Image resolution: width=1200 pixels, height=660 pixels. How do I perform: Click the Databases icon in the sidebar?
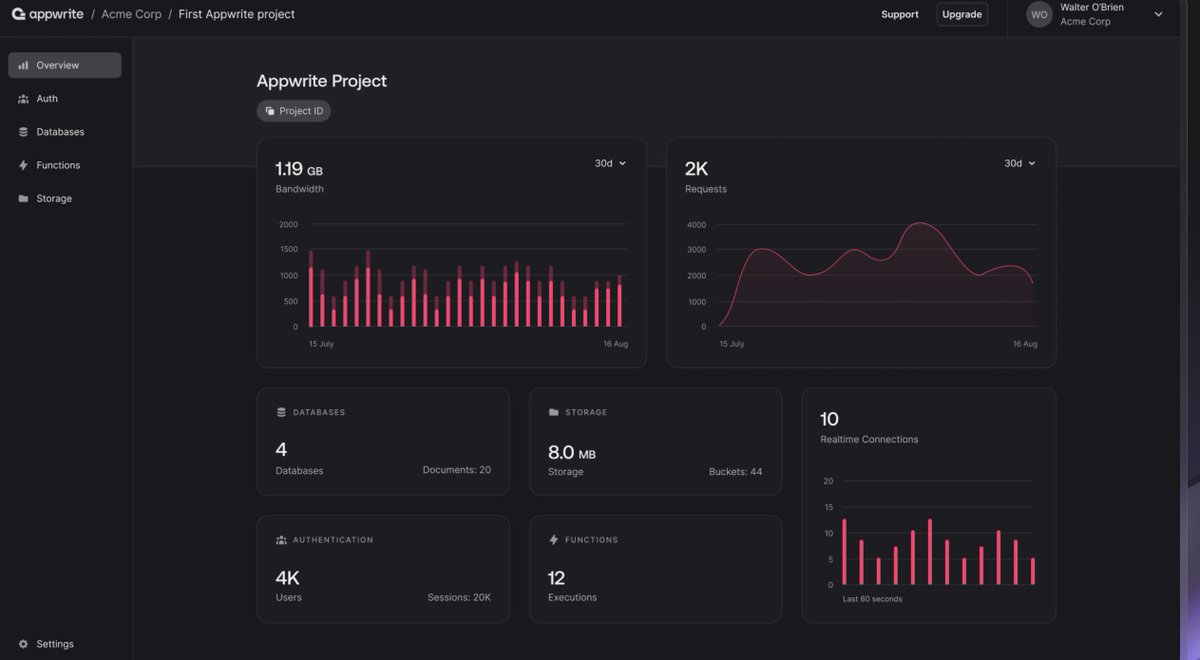(x=22, y=131)
